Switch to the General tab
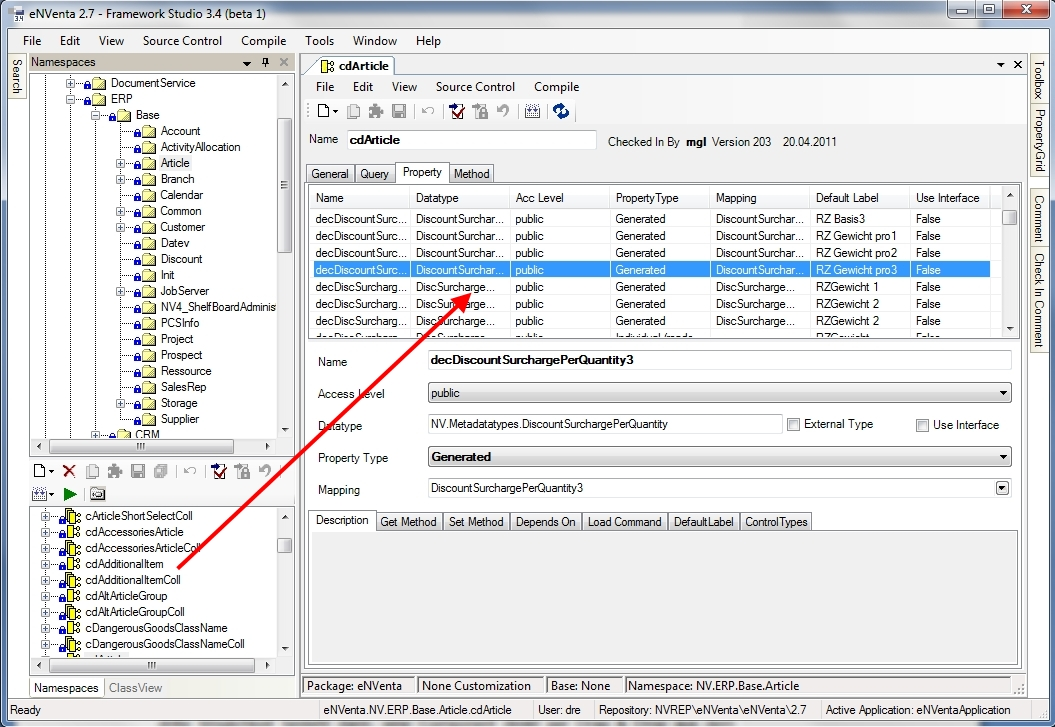 pyautogui.click(x=330, y=174)
